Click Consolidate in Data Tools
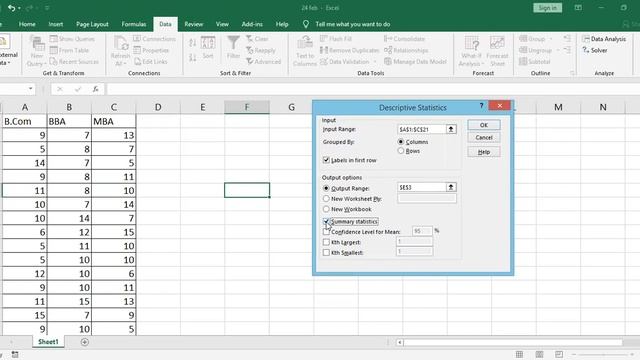 [x=404, y=39]
